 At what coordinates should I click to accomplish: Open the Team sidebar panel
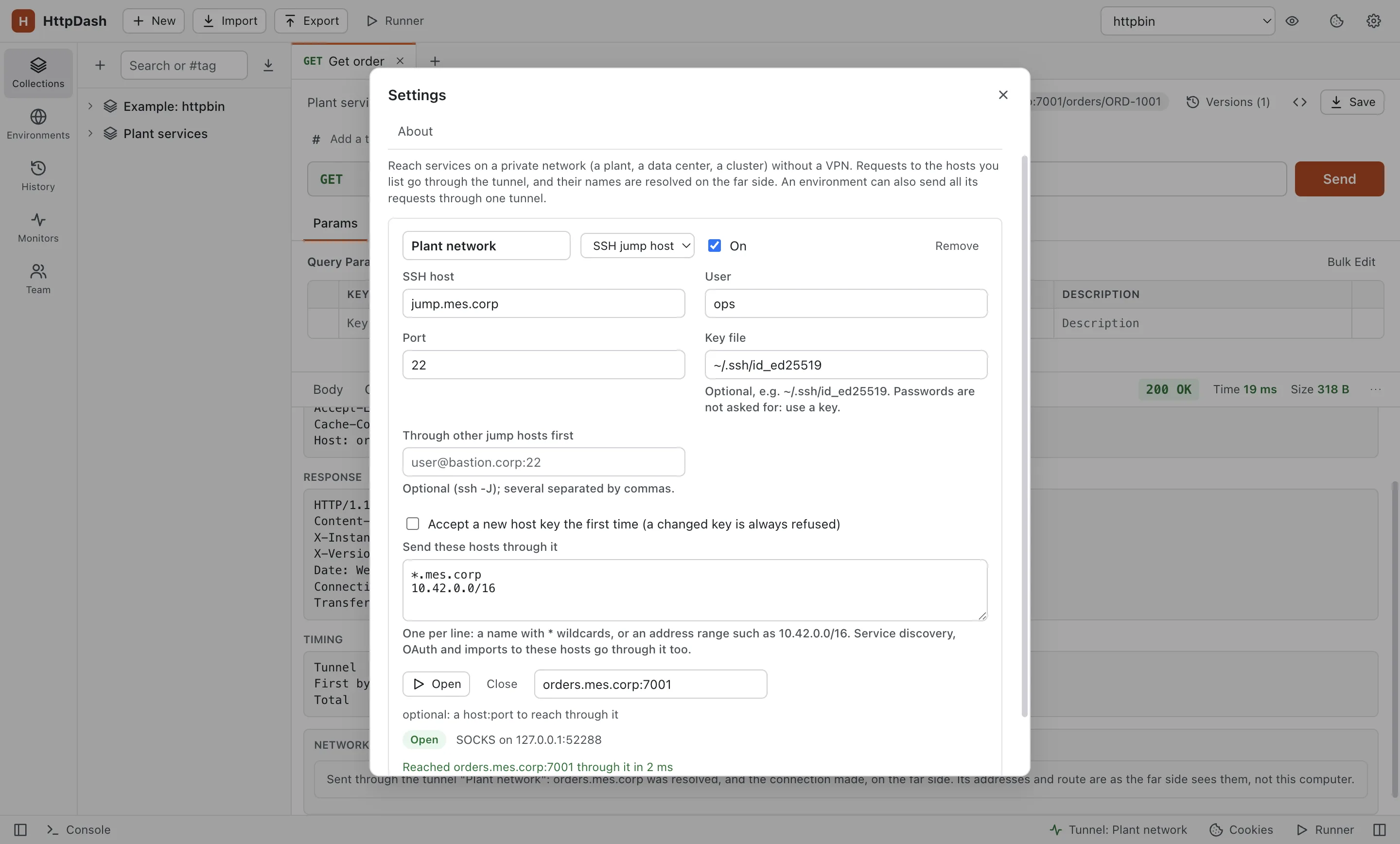[38, 279]
